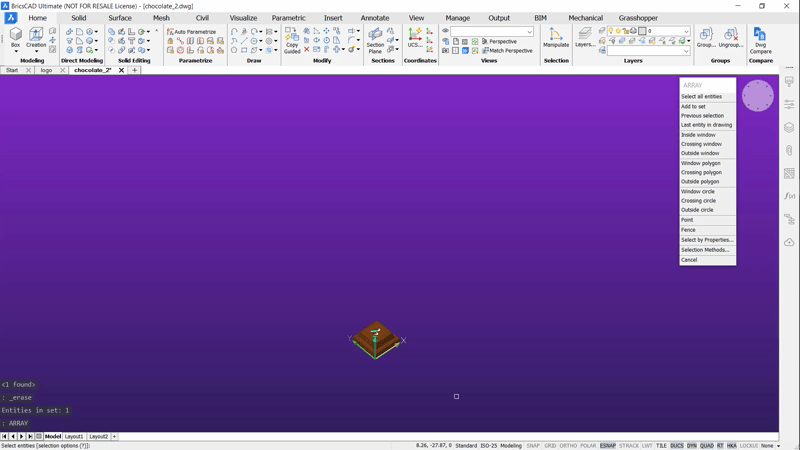Toggle ESNAP in status bar
The height and width of the screenshot is (450, 800).
pyautogui.click(x=607, y=446)
